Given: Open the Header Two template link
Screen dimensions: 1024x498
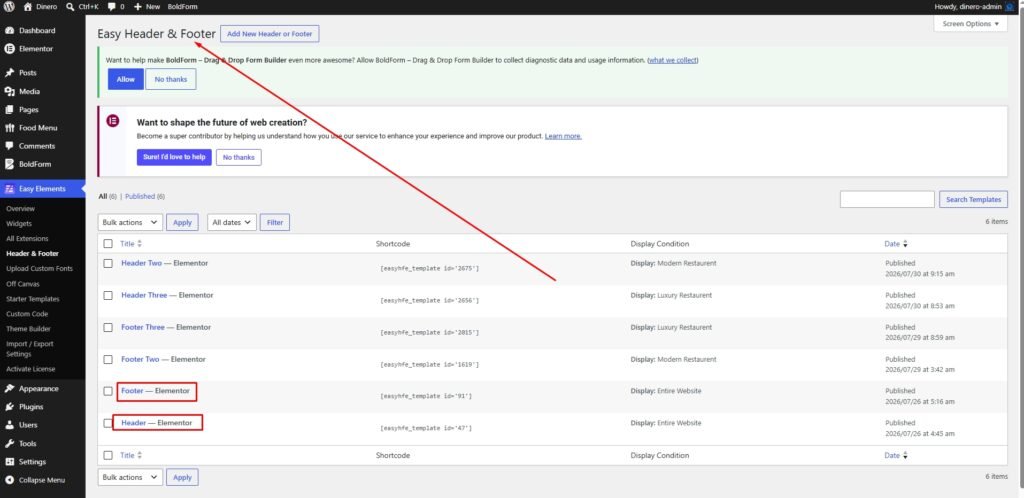Looking at the screenshot, I should coord(142,263).
